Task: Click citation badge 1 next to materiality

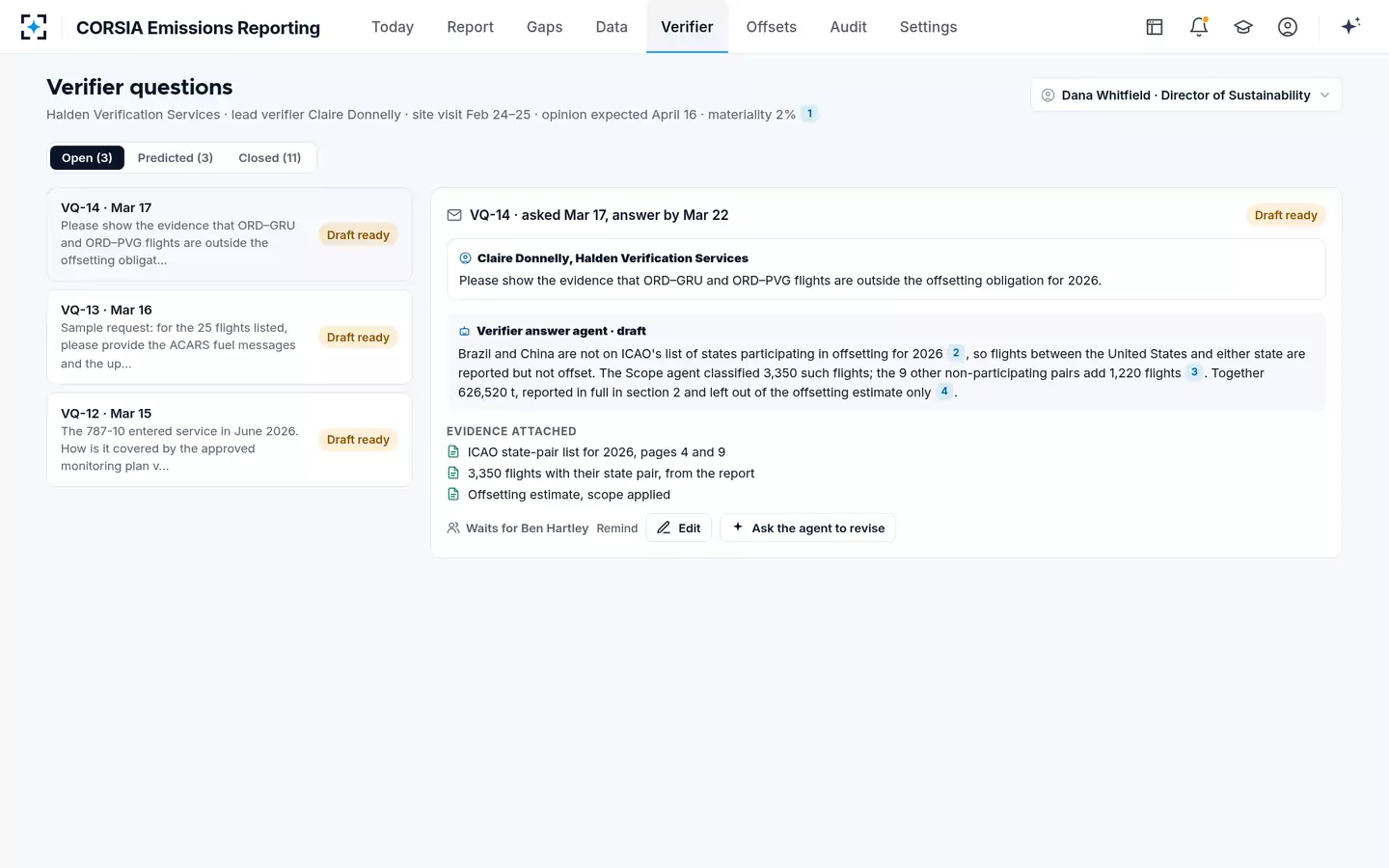Action: 809,114
